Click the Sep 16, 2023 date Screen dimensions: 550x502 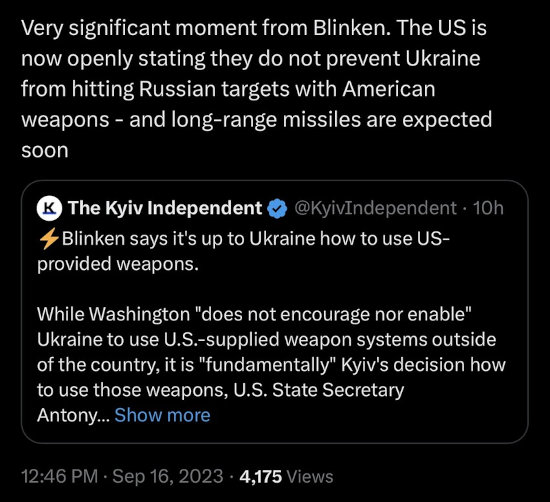168,476
